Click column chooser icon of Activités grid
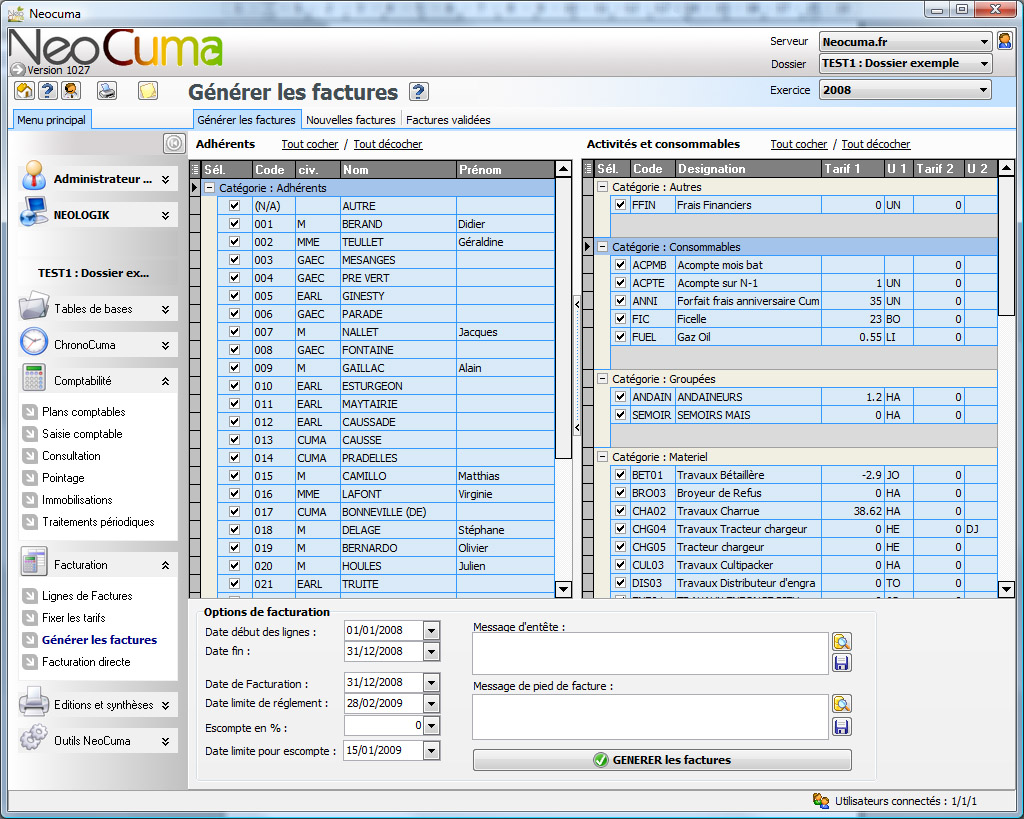The height and width of the screenshot is (819, 1024). coord(588,169)
